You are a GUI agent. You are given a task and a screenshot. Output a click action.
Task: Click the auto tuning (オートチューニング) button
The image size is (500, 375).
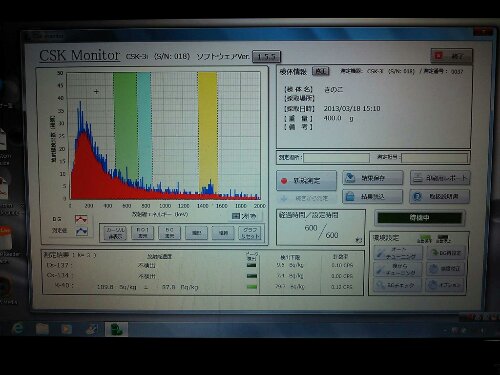[x=398, y=253]
